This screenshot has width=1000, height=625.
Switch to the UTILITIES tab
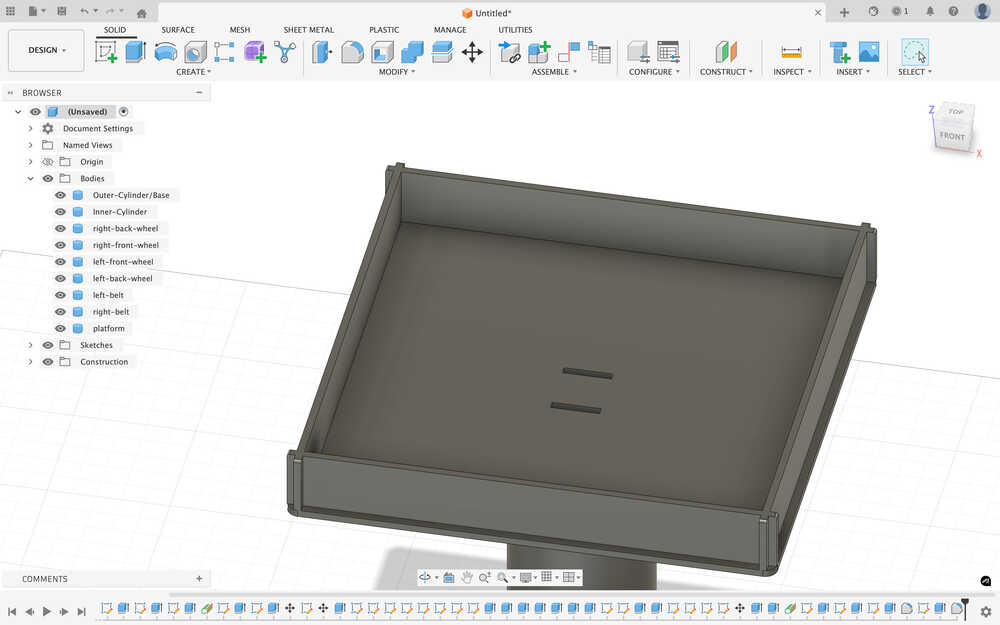tap(515, 30)
